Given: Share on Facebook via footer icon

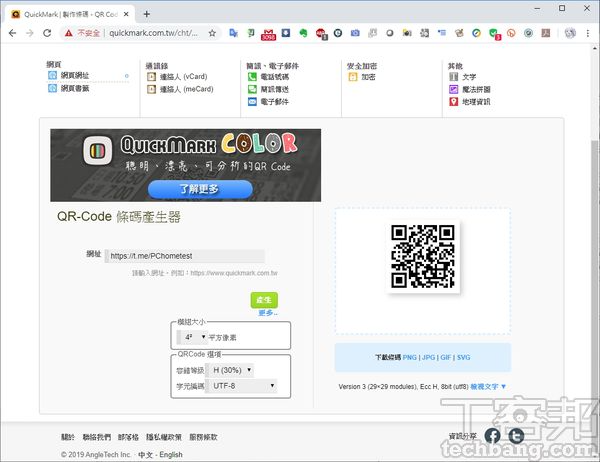Looking at the screenshot, I should [x=493, y=436].
